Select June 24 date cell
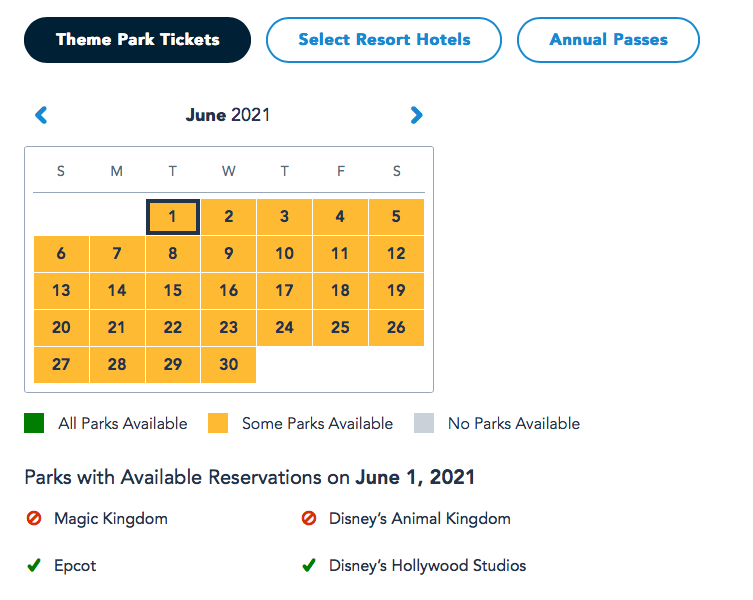The height and width of the screenshot is (600, 753). pos(285,328)
